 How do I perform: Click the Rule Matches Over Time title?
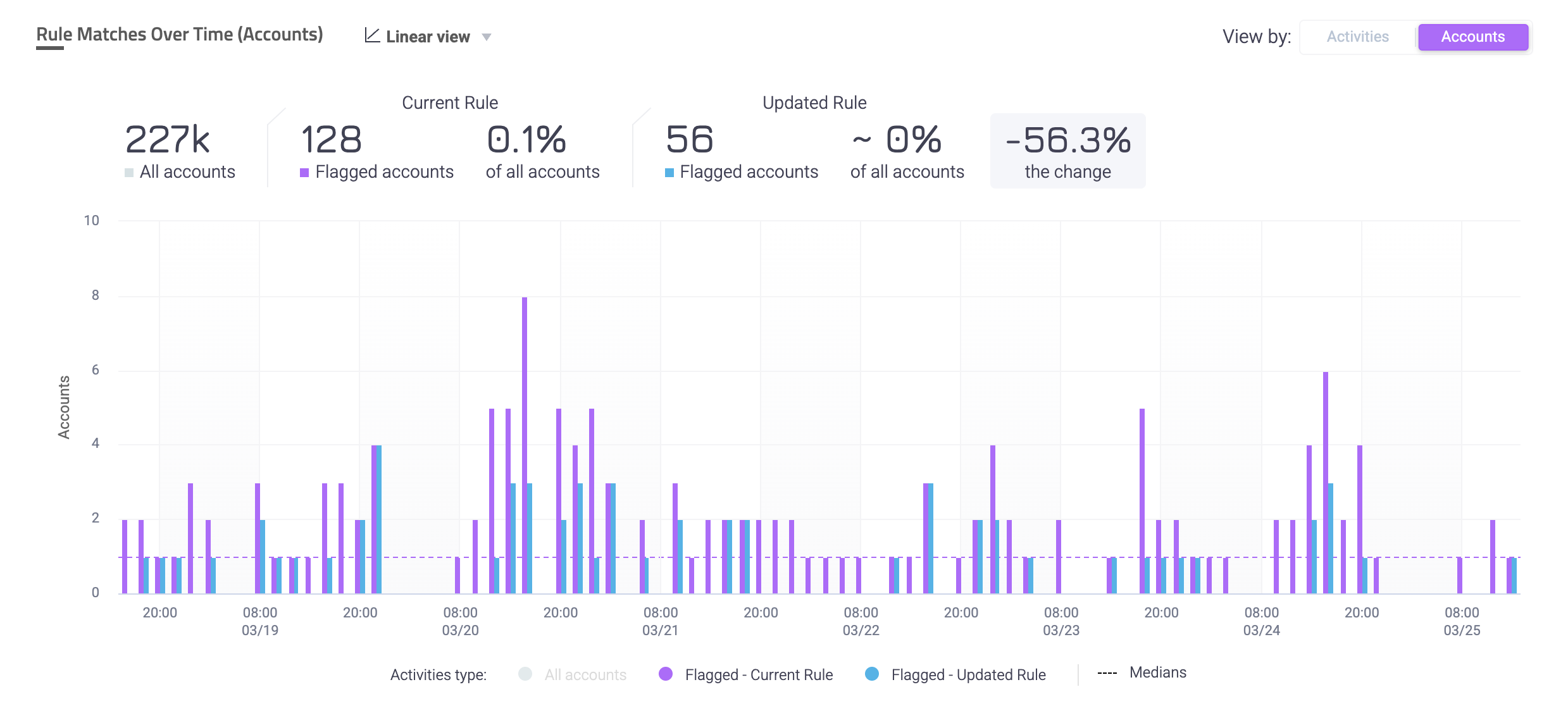tap(180, 34)
